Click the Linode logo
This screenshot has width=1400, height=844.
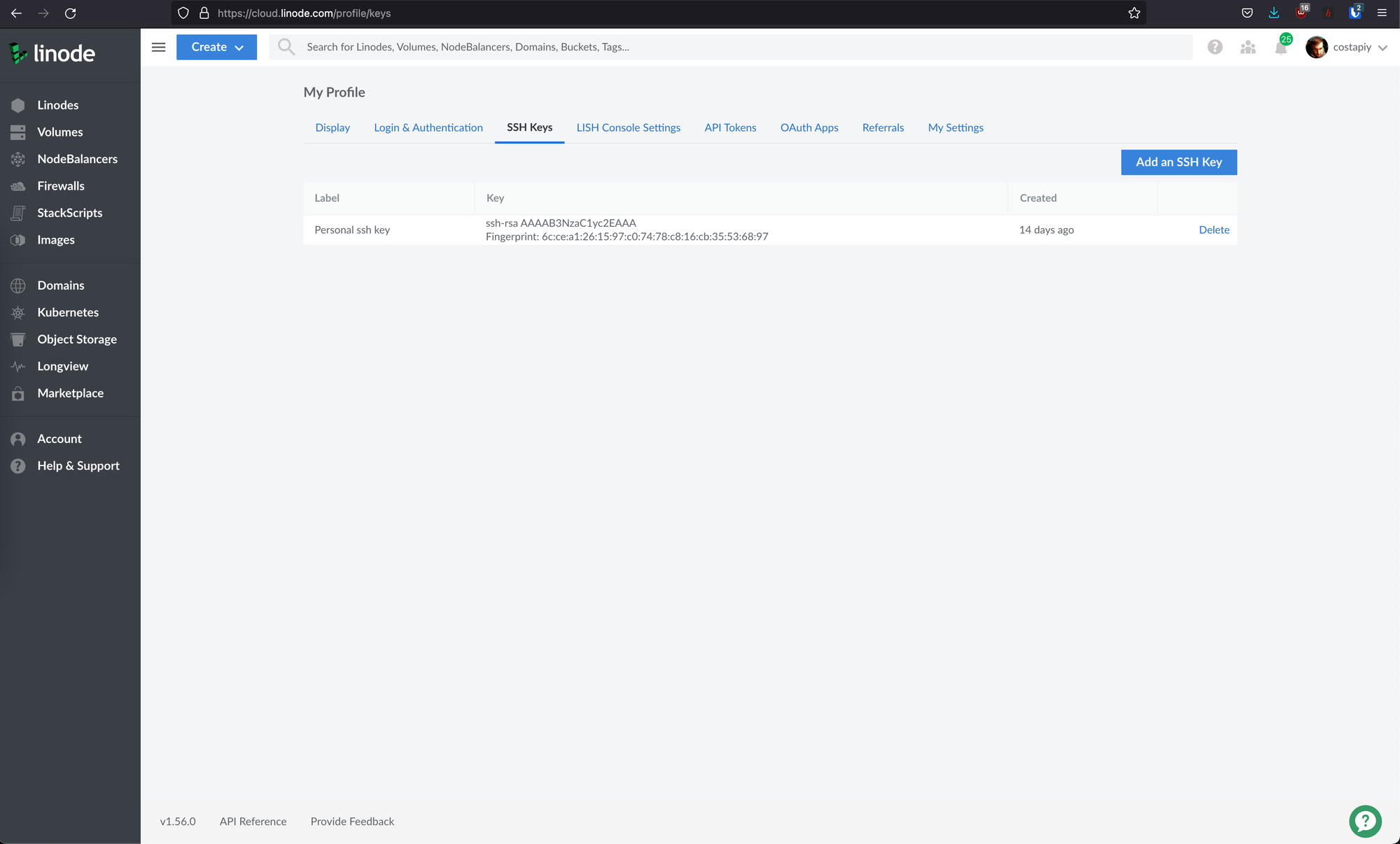pyautogui.click(x=52, y=53)
